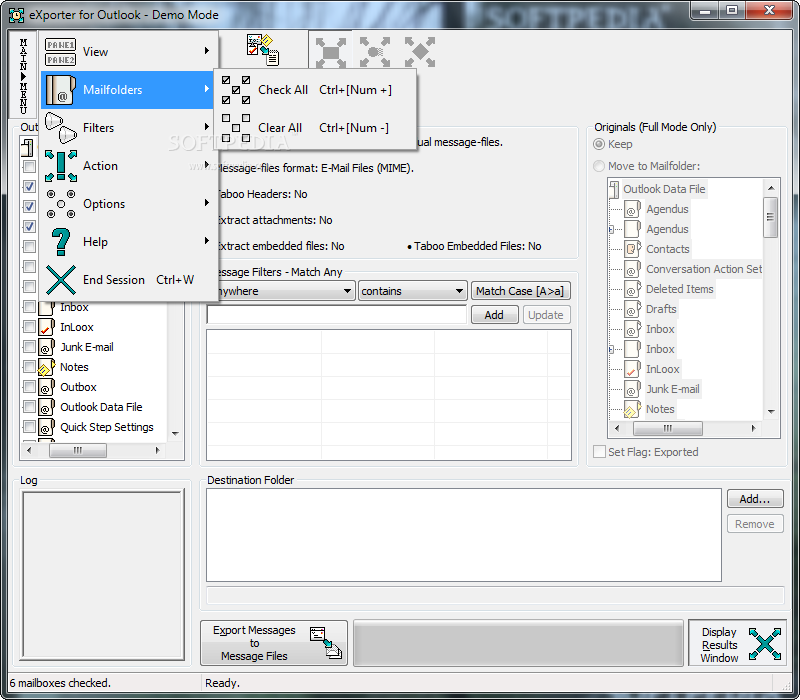Open the Mailfolders menu item
This screenshot has height=700, width=800.
128,90
